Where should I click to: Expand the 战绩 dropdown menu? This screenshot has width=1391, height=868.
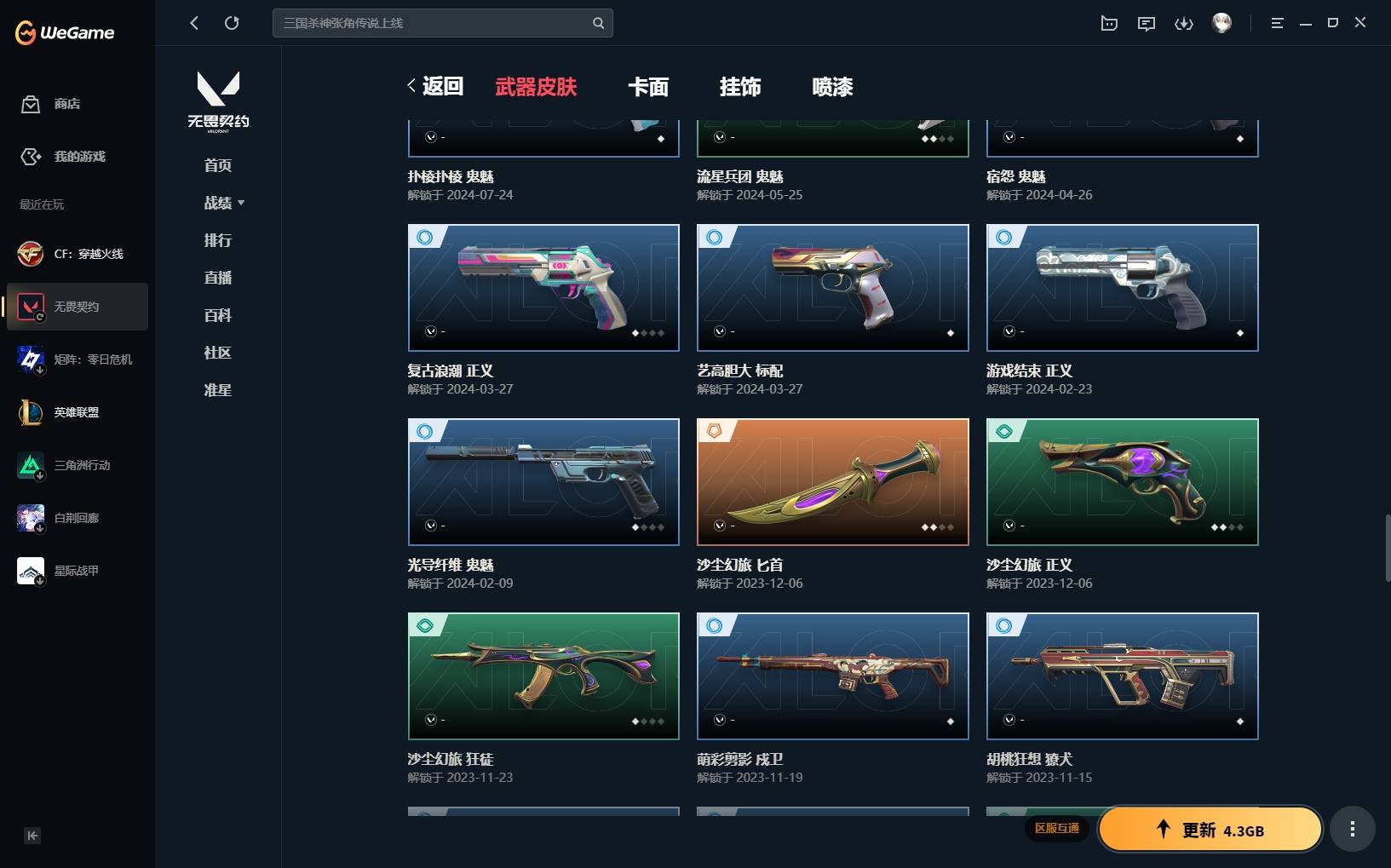point(224,203)
